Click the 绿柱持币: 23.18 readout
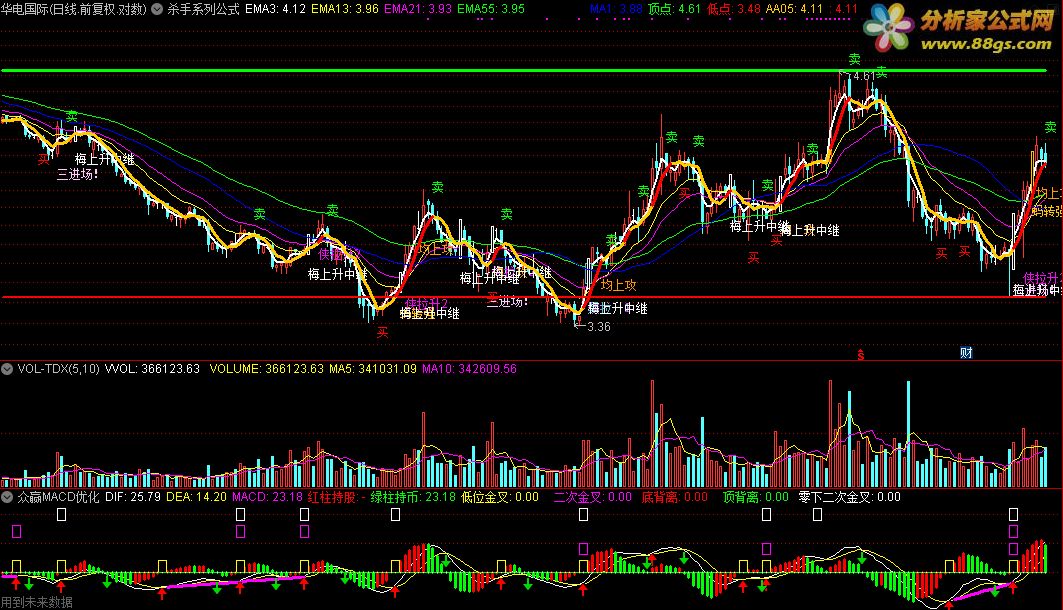The height and width of the screenshot is (610, 1063). (x=413, y=497)
